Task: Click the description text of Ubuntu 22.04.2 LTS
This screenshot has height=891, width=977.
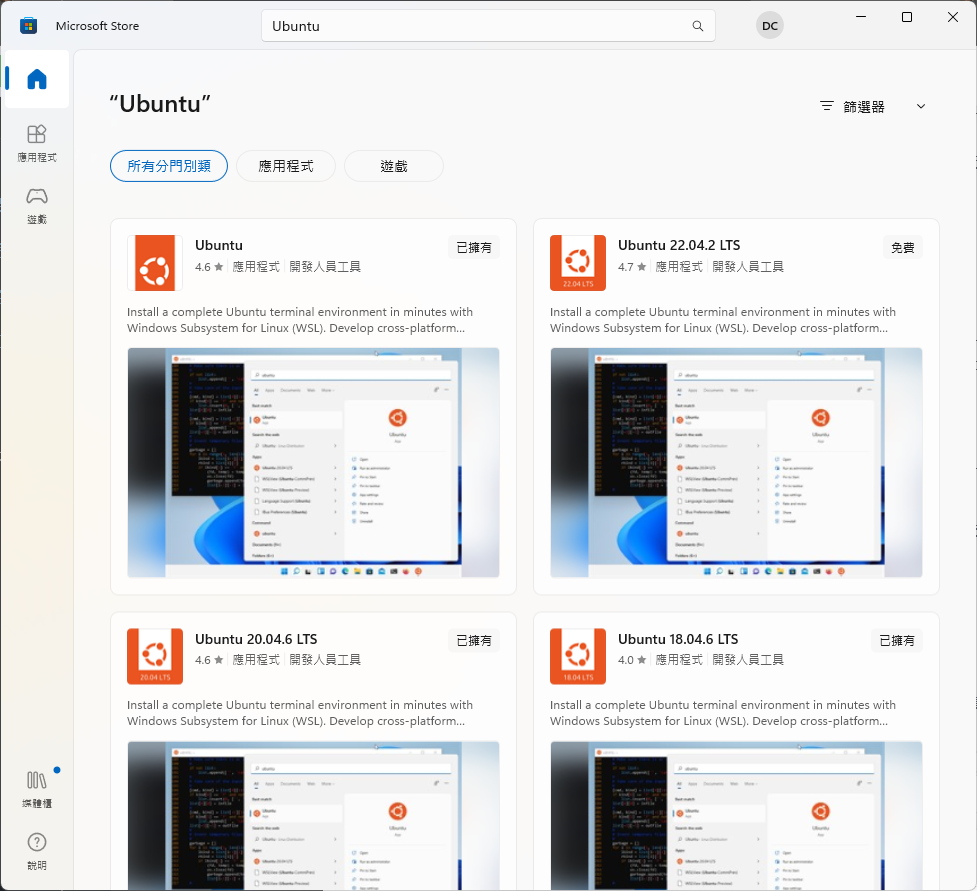Action: click(x=723, y=320)
